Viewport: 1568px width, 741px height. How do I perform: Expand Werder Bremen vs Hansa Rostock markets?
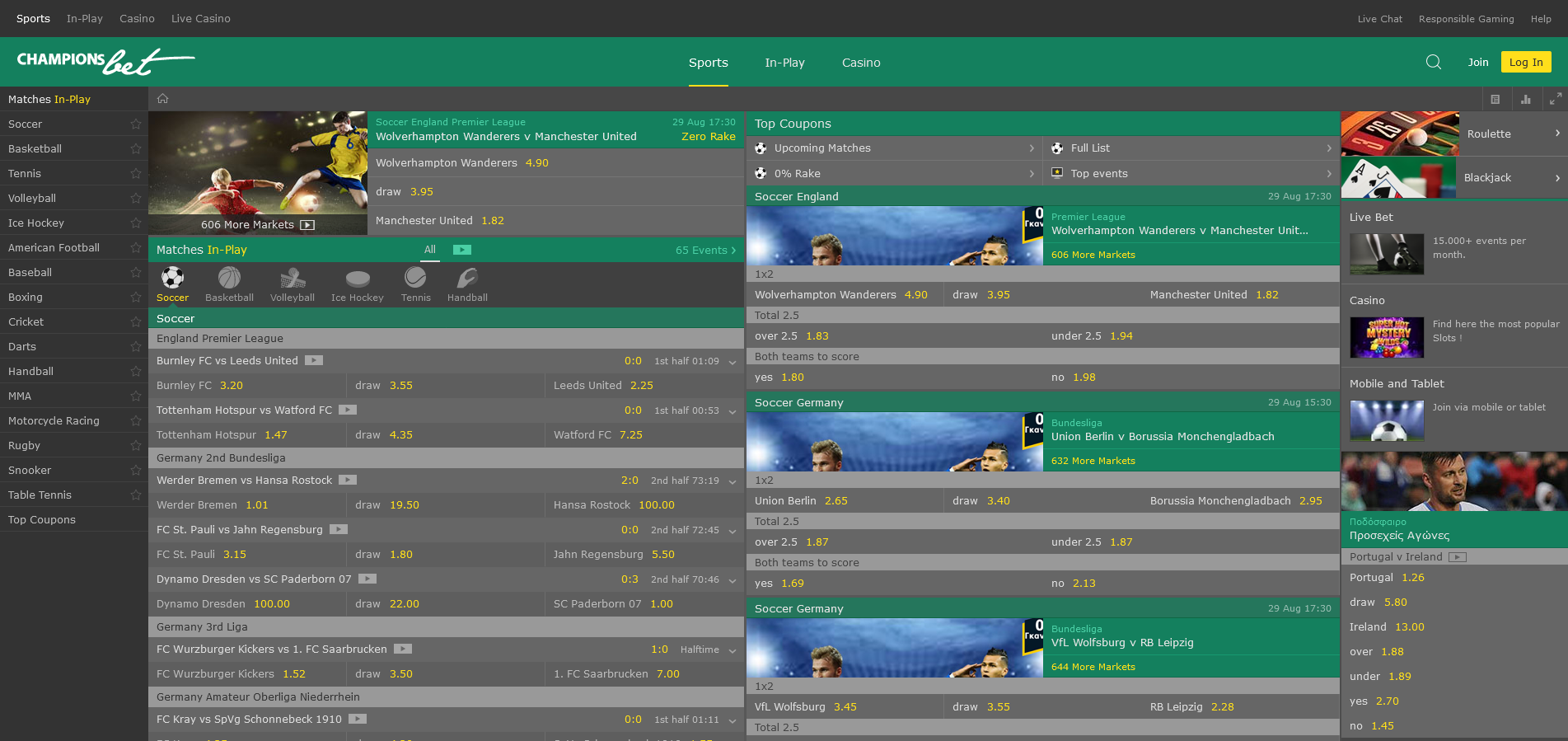click(733, 481)
